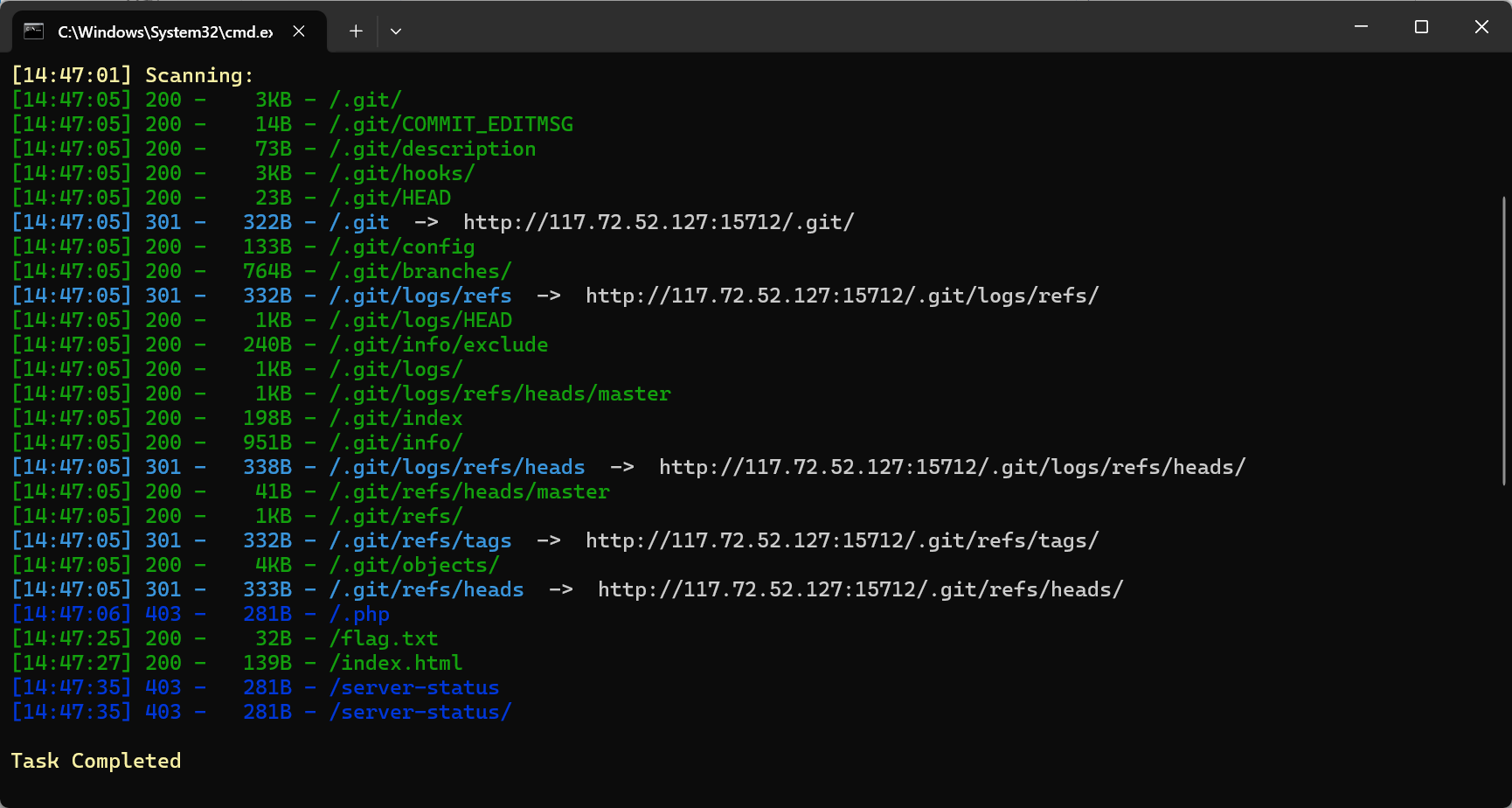Click the Scanning: header text
This screenshot has height=808, width=1512.
[x=199, y=75]
